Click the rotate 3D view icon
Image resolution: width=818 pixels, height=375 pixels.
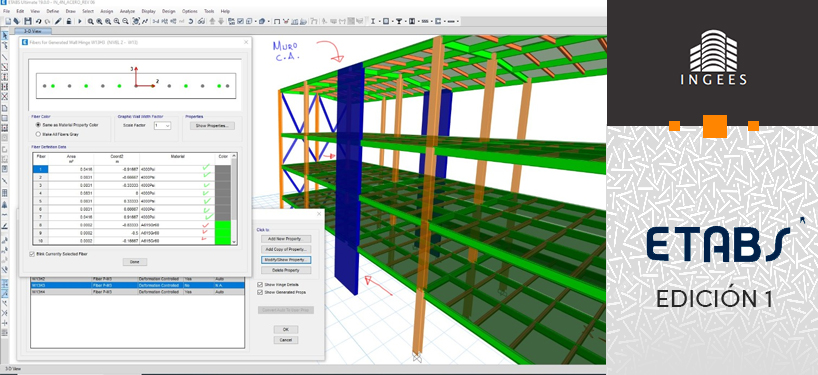(190, 21)
